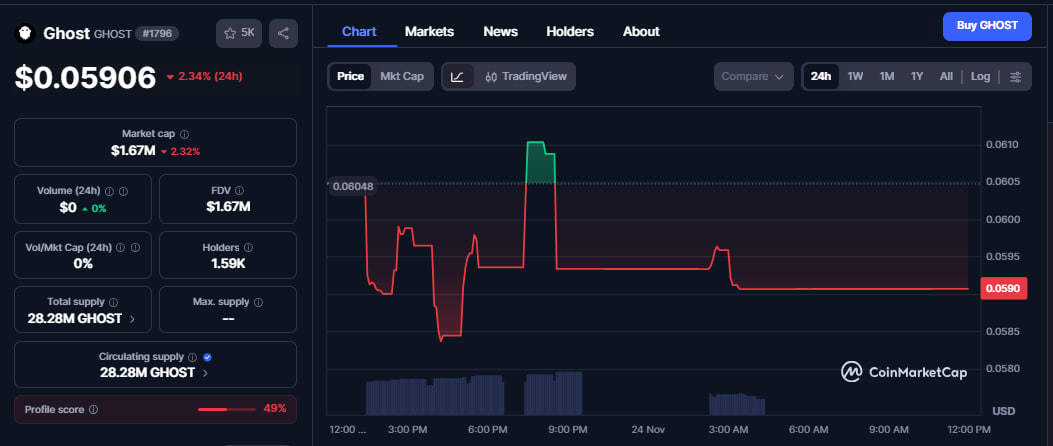This screenshot has height=446, width=1053.
Task: Expand Total supply 28.28M GHOST chevron
Action: point(132,319)
